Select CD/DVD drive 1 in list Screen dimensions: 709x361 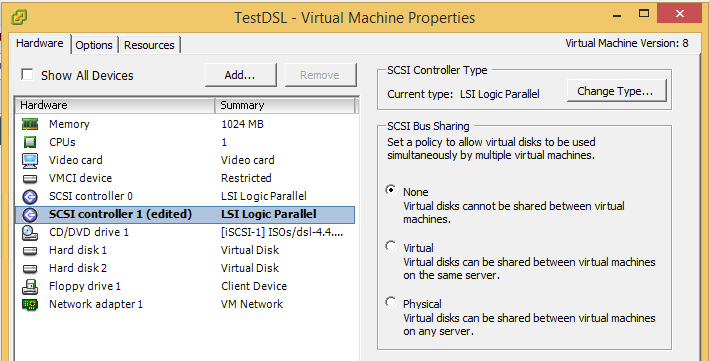(x=185, y=233)
